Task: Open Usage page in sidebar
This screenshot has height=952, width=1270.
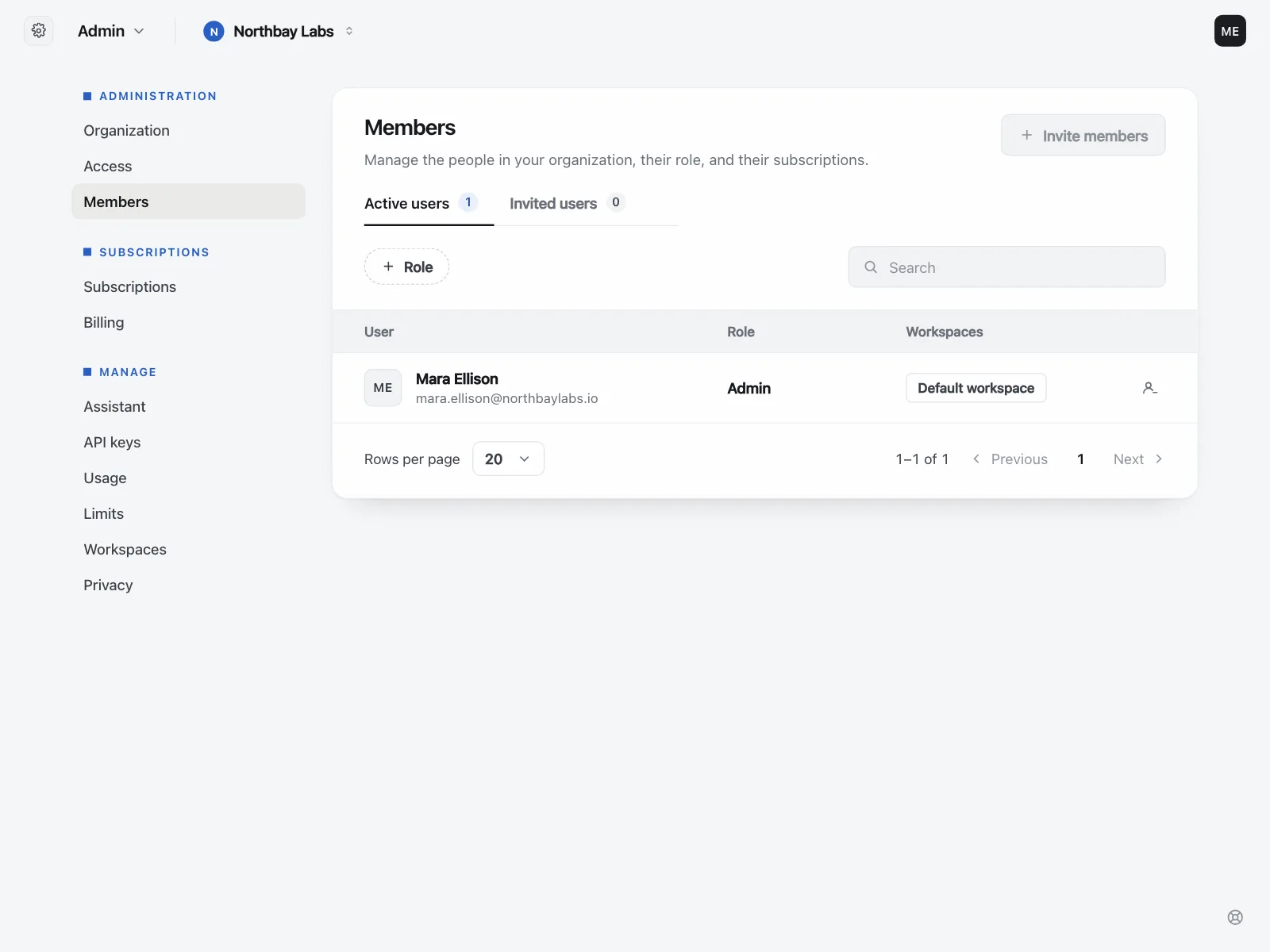Action: [x=188, y=478]
